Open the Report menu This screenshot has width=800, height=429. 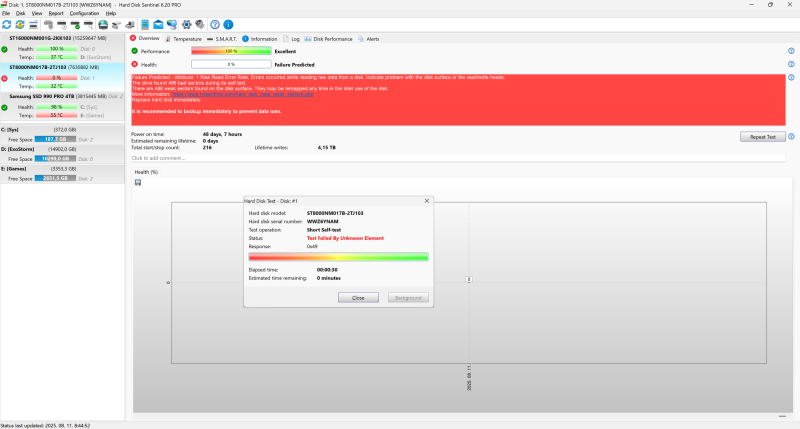pyautogui.click(x=56, y=13)
